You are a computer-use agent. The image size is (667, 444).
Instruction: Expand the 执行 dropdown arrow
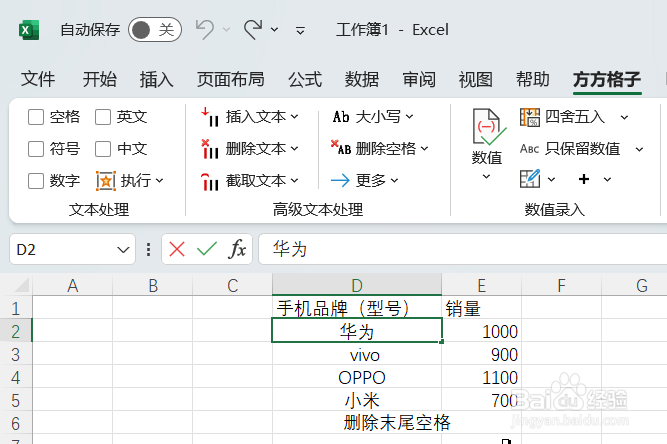click(x=160, y=181)
